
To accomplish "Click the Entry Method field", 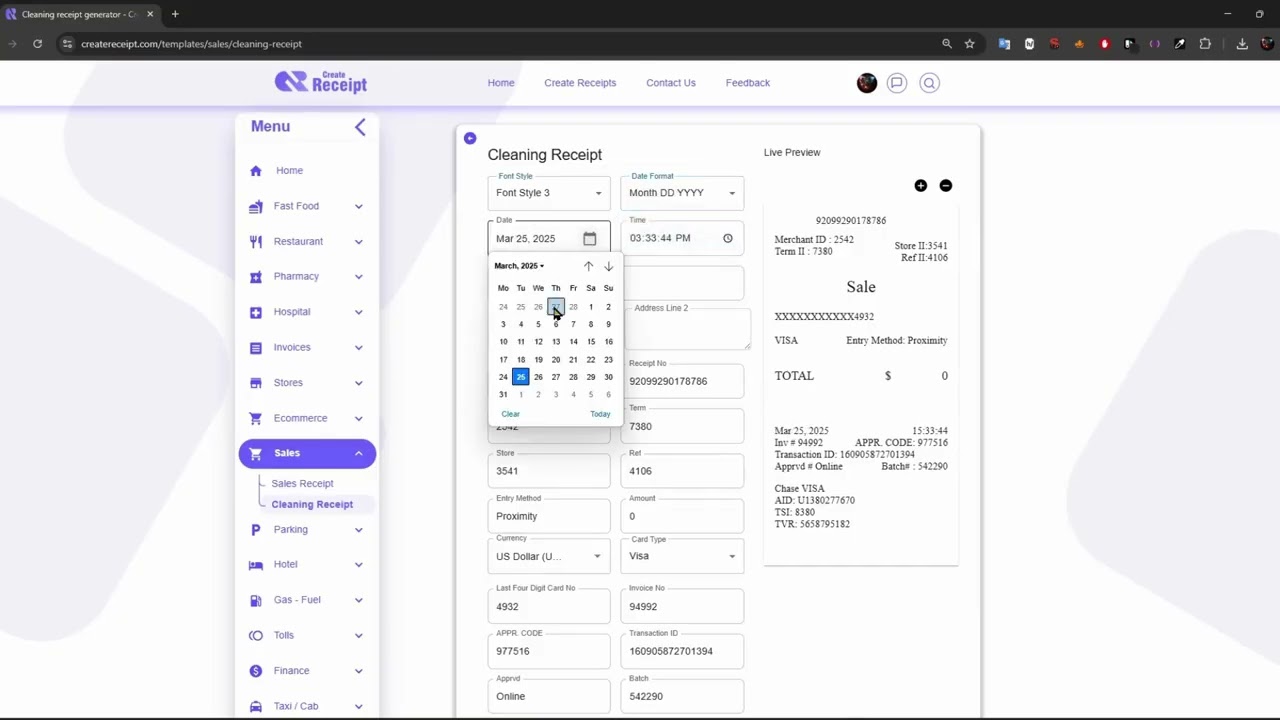I will 549,516.
